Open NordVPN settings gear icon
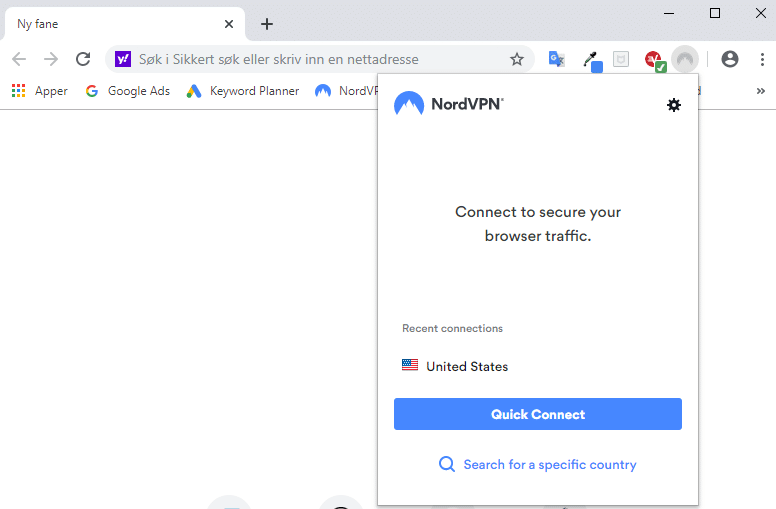 click(x=674, y=105)
